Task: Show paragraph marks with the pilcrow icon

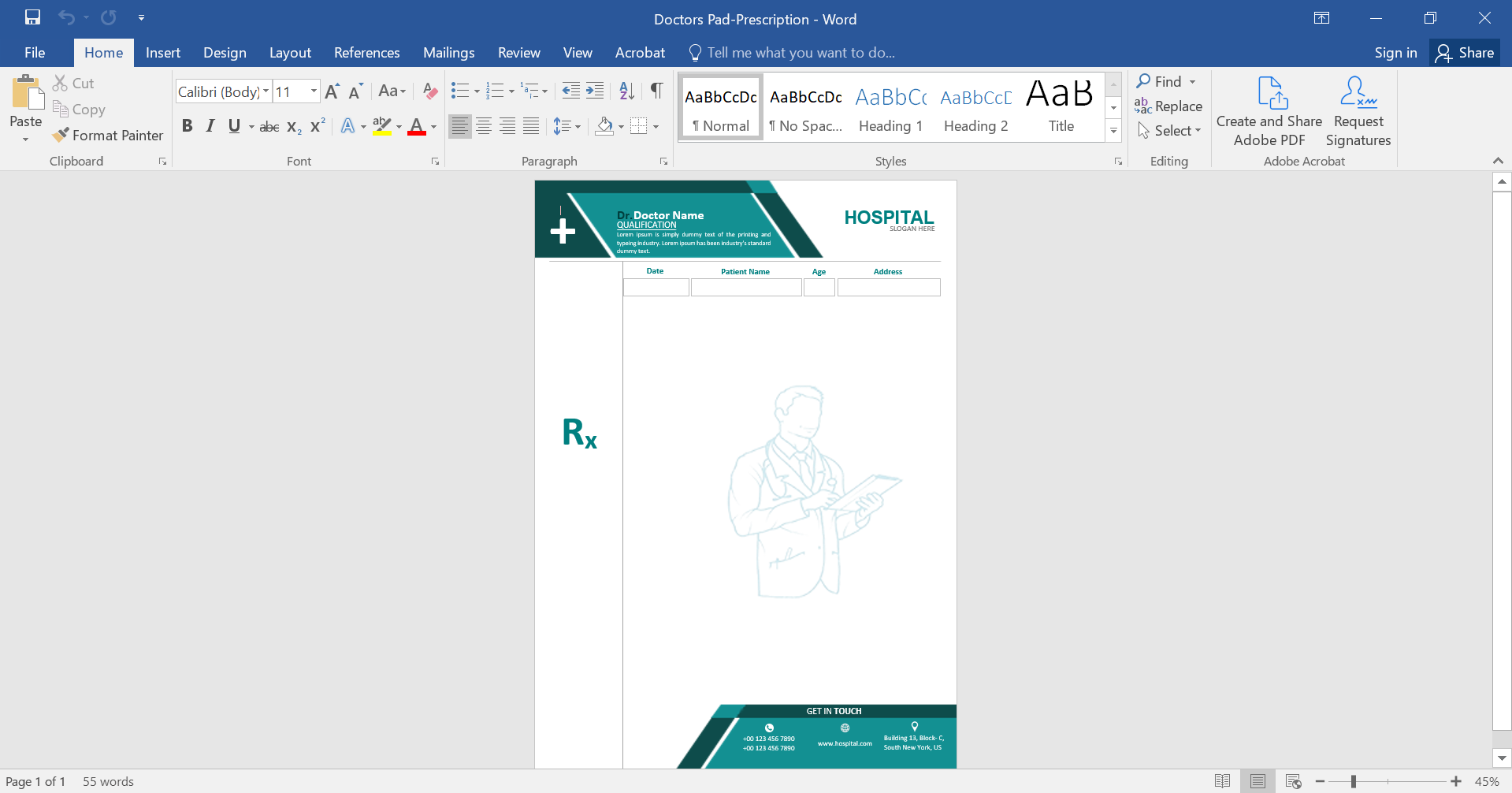Action: [x=656, y=91]
